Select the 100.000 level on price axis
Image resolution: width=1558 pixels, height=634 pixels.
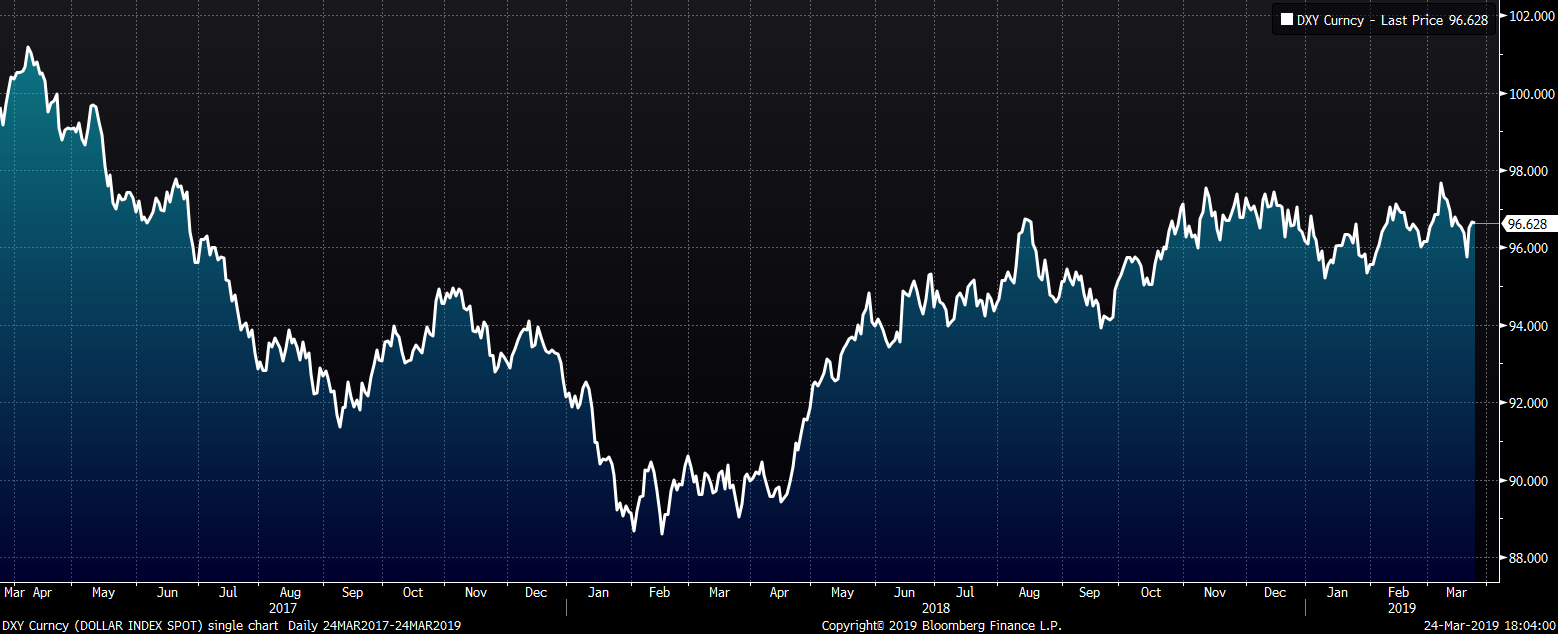pos(1528,94)
